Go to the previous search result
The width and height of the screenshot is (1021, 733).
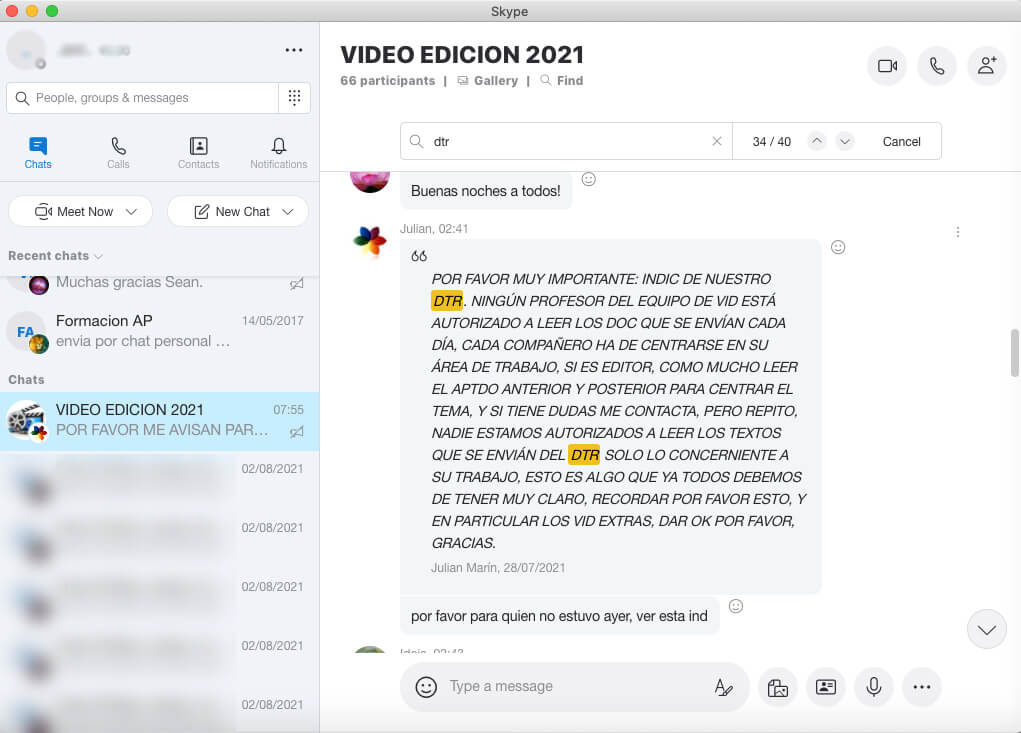click(817, 142)
